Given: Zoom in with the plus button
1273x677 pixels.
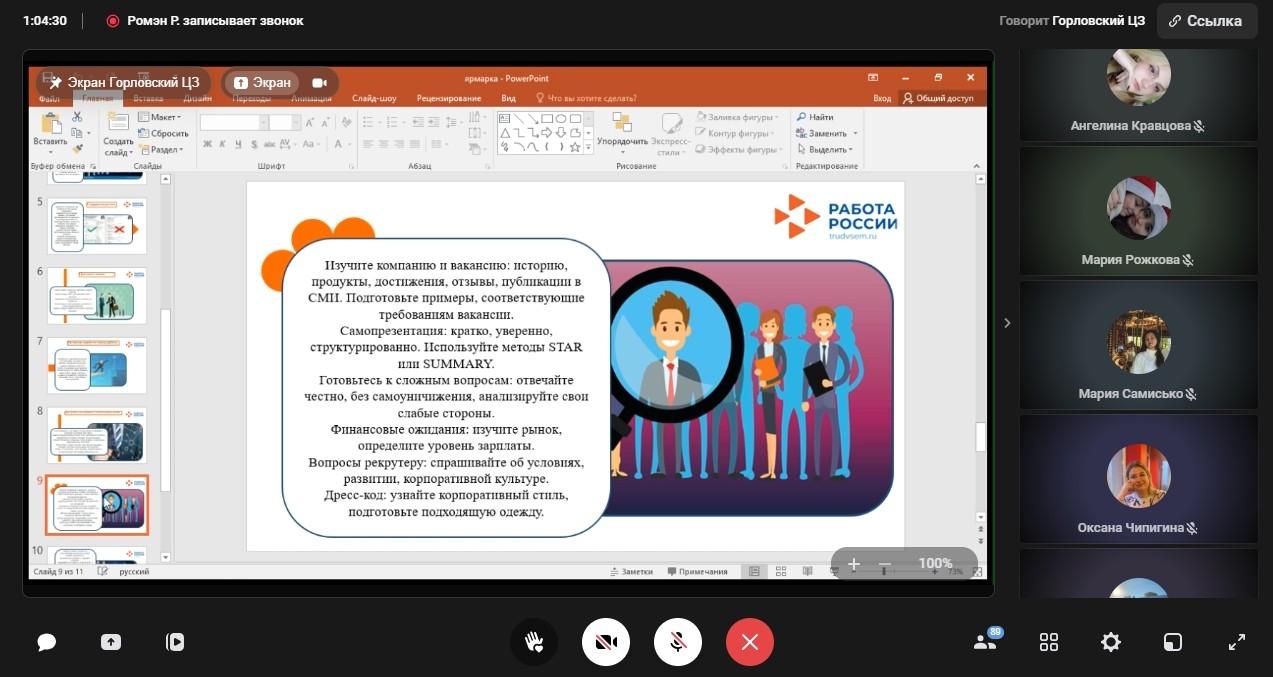Looking at the screenshot, I should pos(854,564).
